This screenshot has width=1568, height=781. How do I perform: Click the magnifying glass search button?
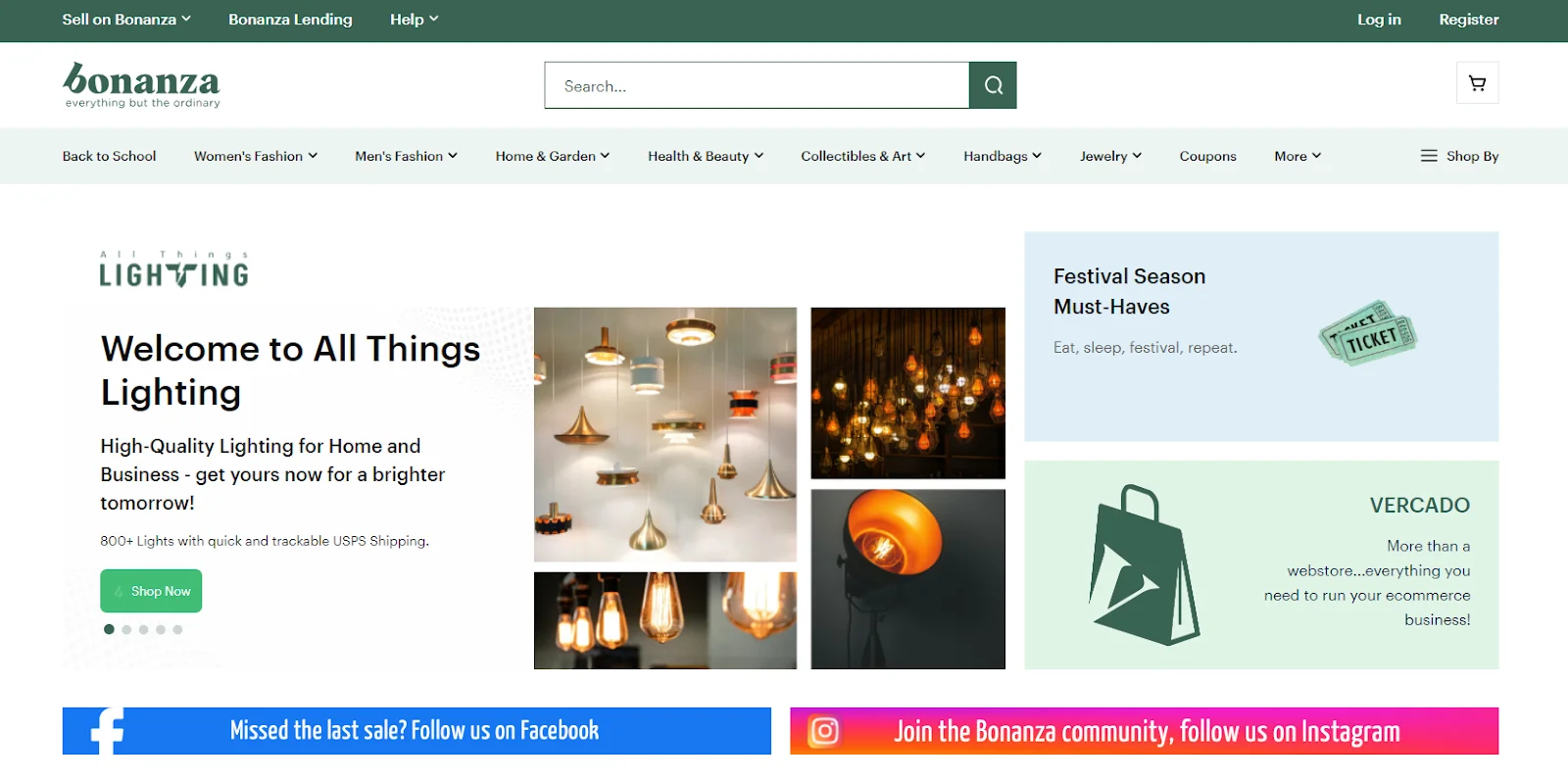[x=993, y=85]
